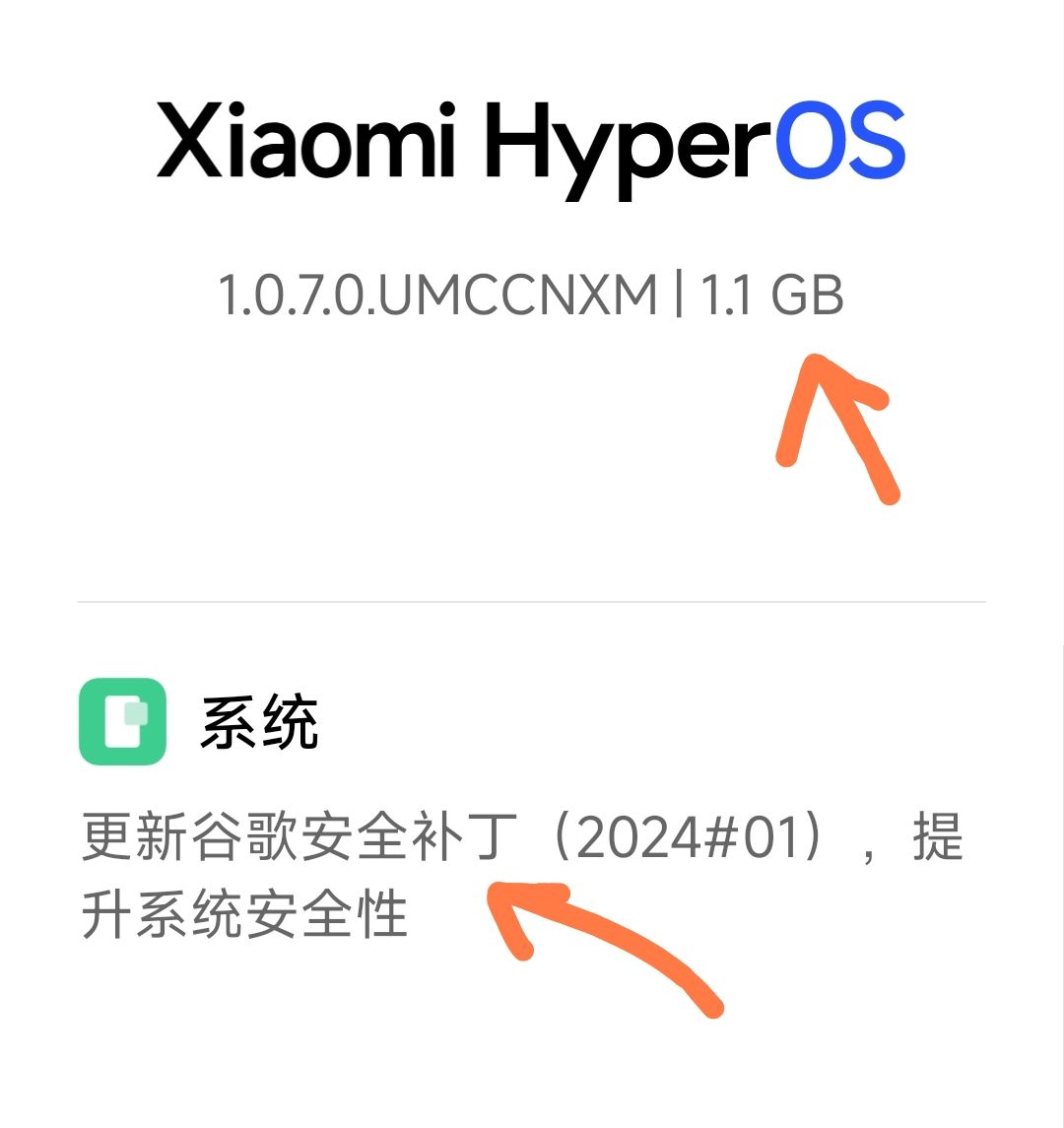1064x1128 pixels.
Task: Click the vertical separator before 1.1 GB
Action: click(679, 294)
